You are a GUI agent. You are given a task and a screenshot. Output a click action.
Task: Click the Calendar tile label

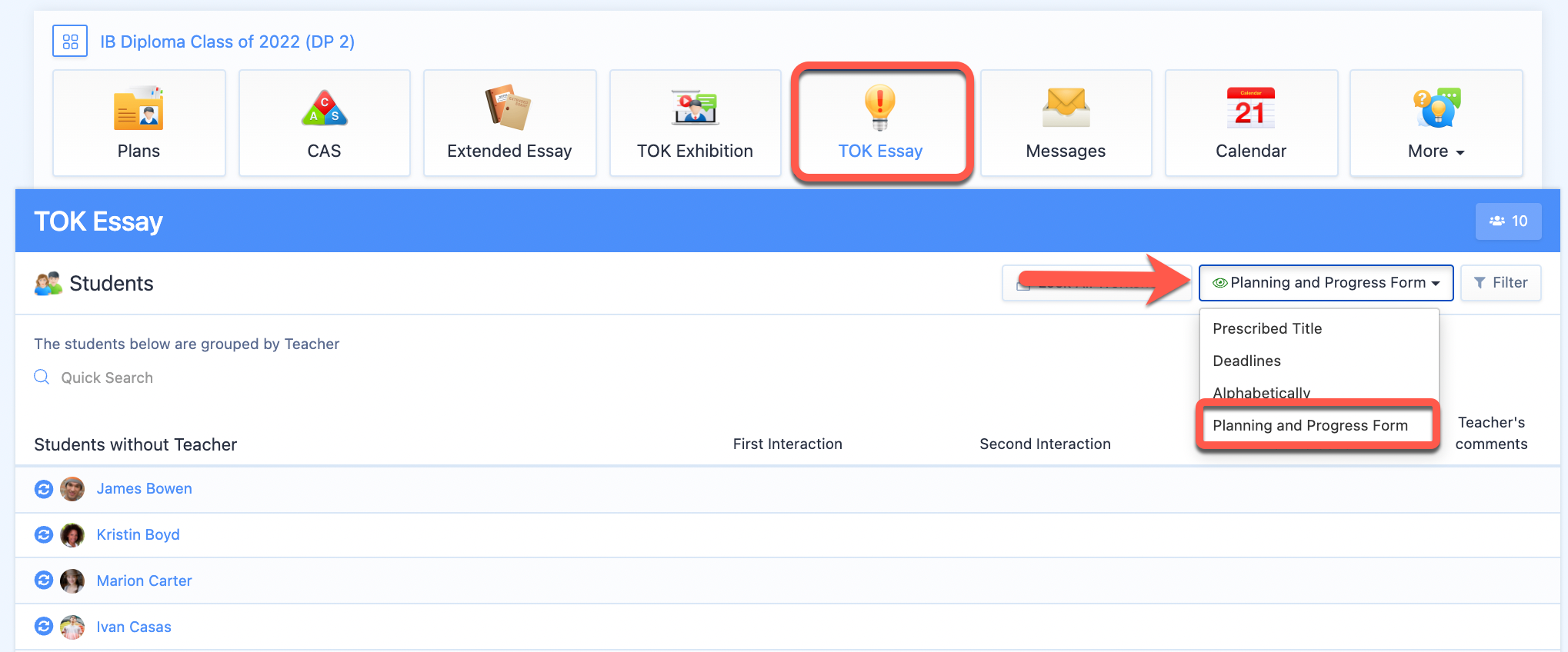(x=1251, y=151)
